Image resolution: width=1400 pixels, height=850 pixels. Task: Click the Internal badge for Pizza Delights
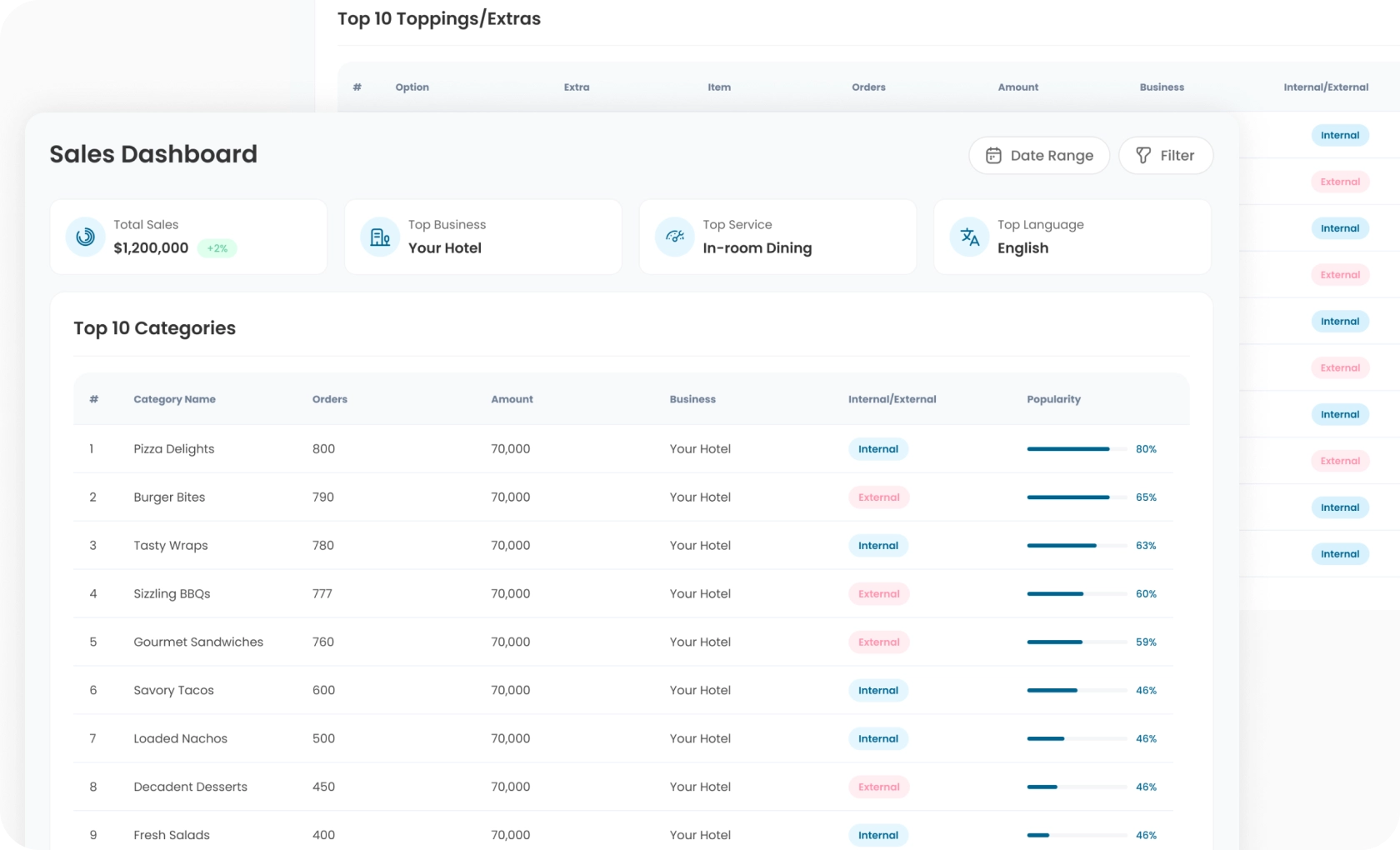click(x=878, y=449)
